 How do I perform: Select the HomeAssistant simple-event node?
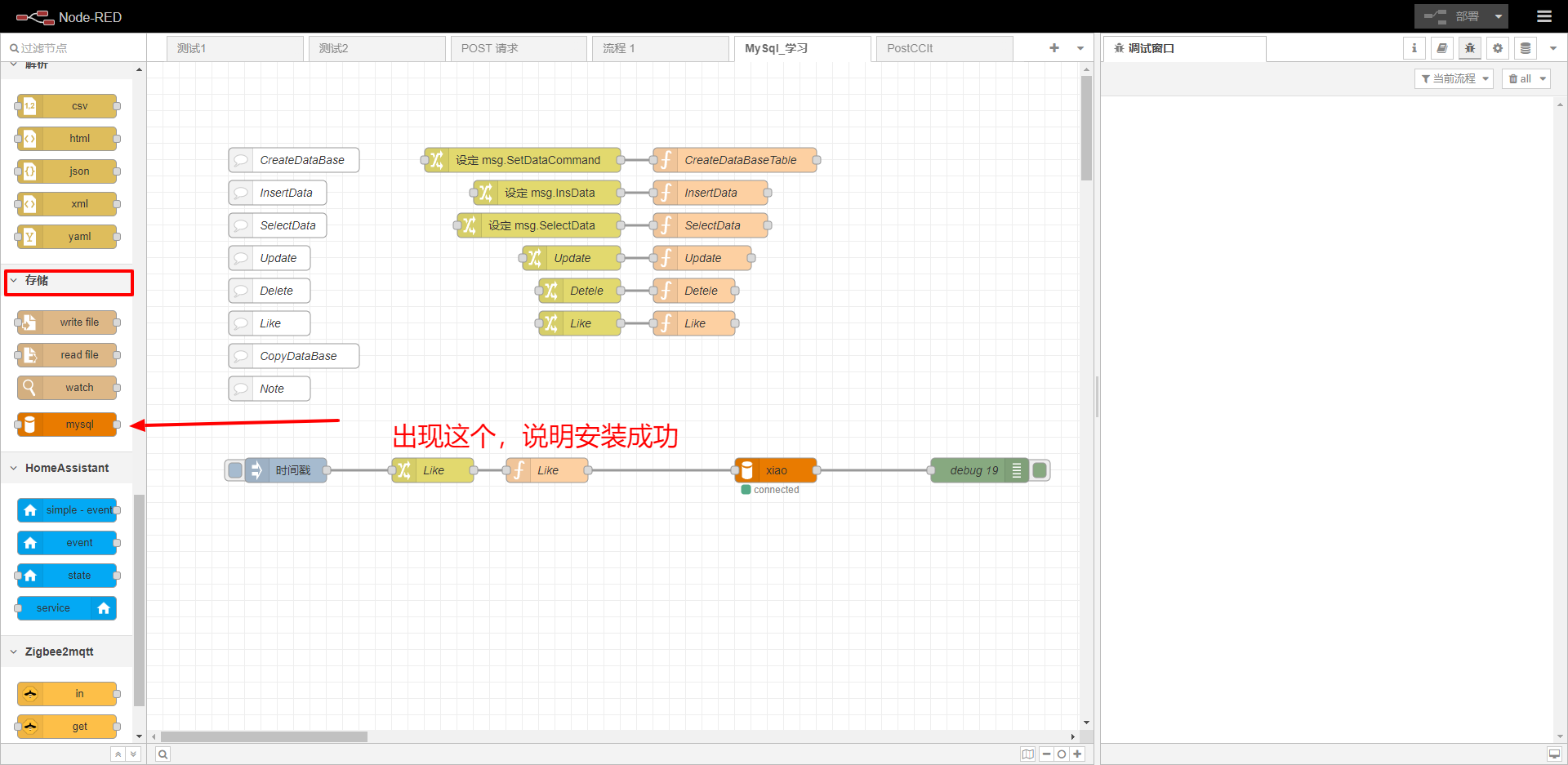coord(67,510)
